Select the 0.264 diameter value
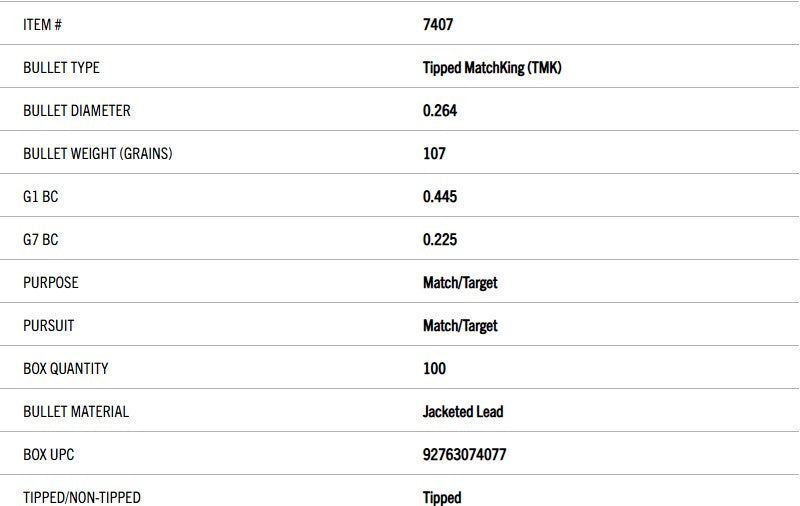 click(440, 111)
